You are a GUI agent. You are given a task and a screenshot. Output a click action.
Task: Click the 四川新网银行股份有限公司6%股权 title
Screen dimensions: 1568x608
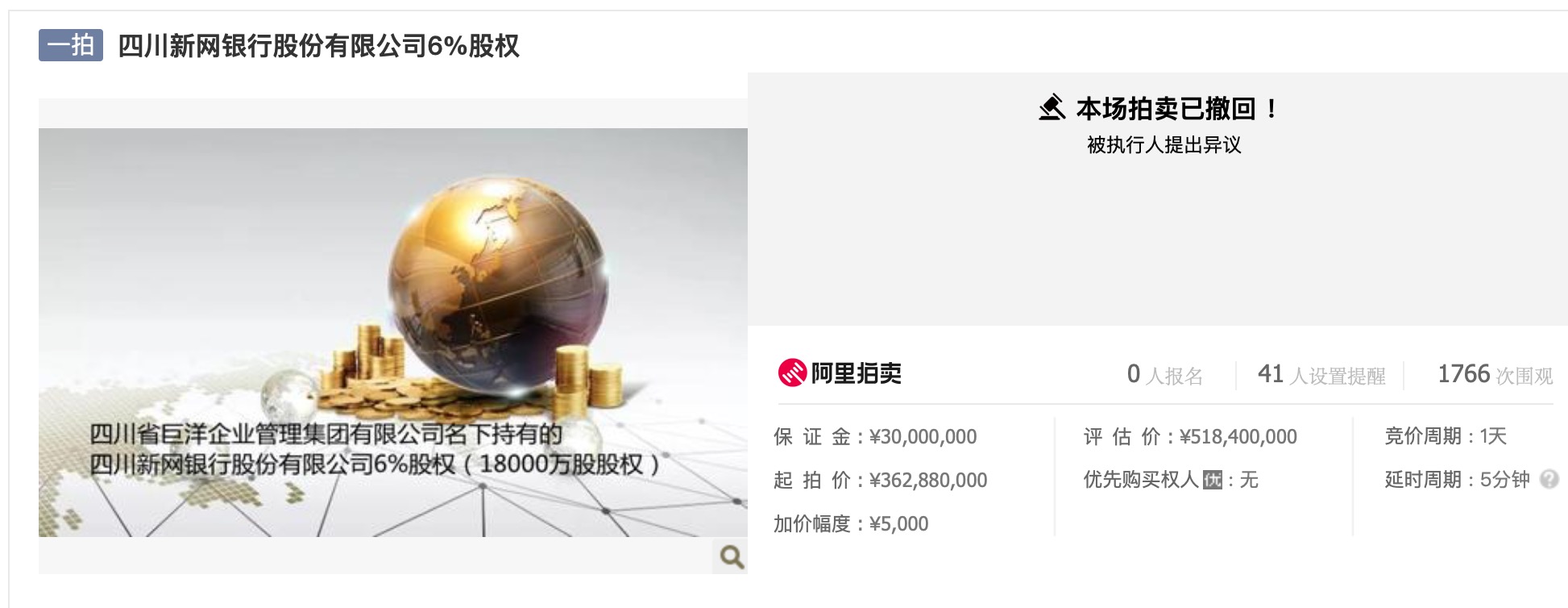coord(319,46)
